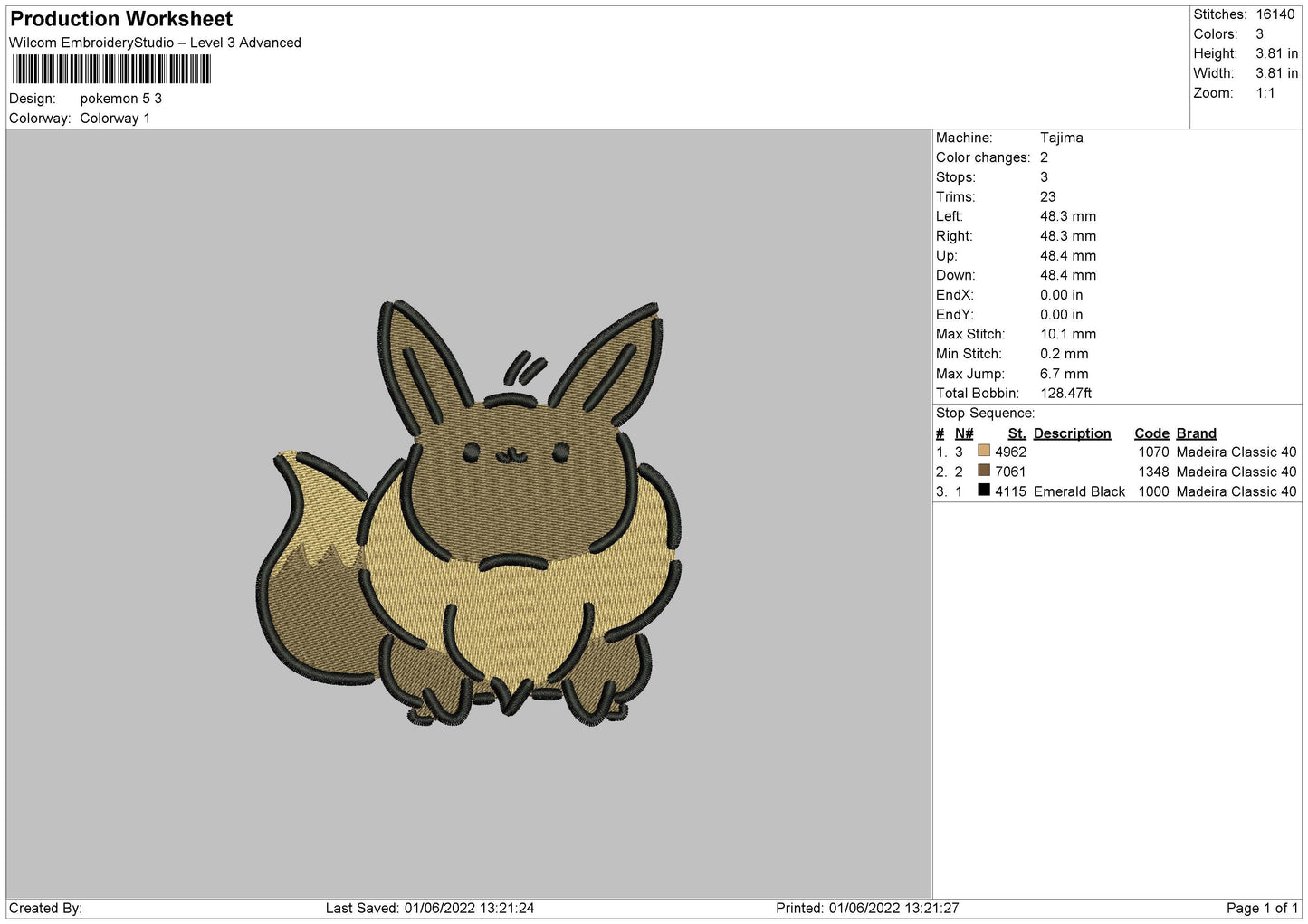
Task: Click the 'Created By:' footer label
Action: pos(45,909)
